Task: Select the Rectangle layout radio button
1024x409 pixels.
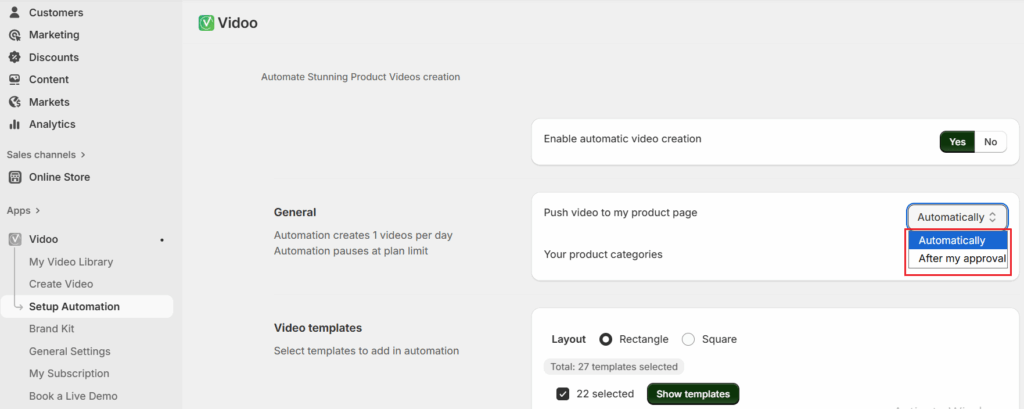Action: pyautogui.click(x=606, y=339)
